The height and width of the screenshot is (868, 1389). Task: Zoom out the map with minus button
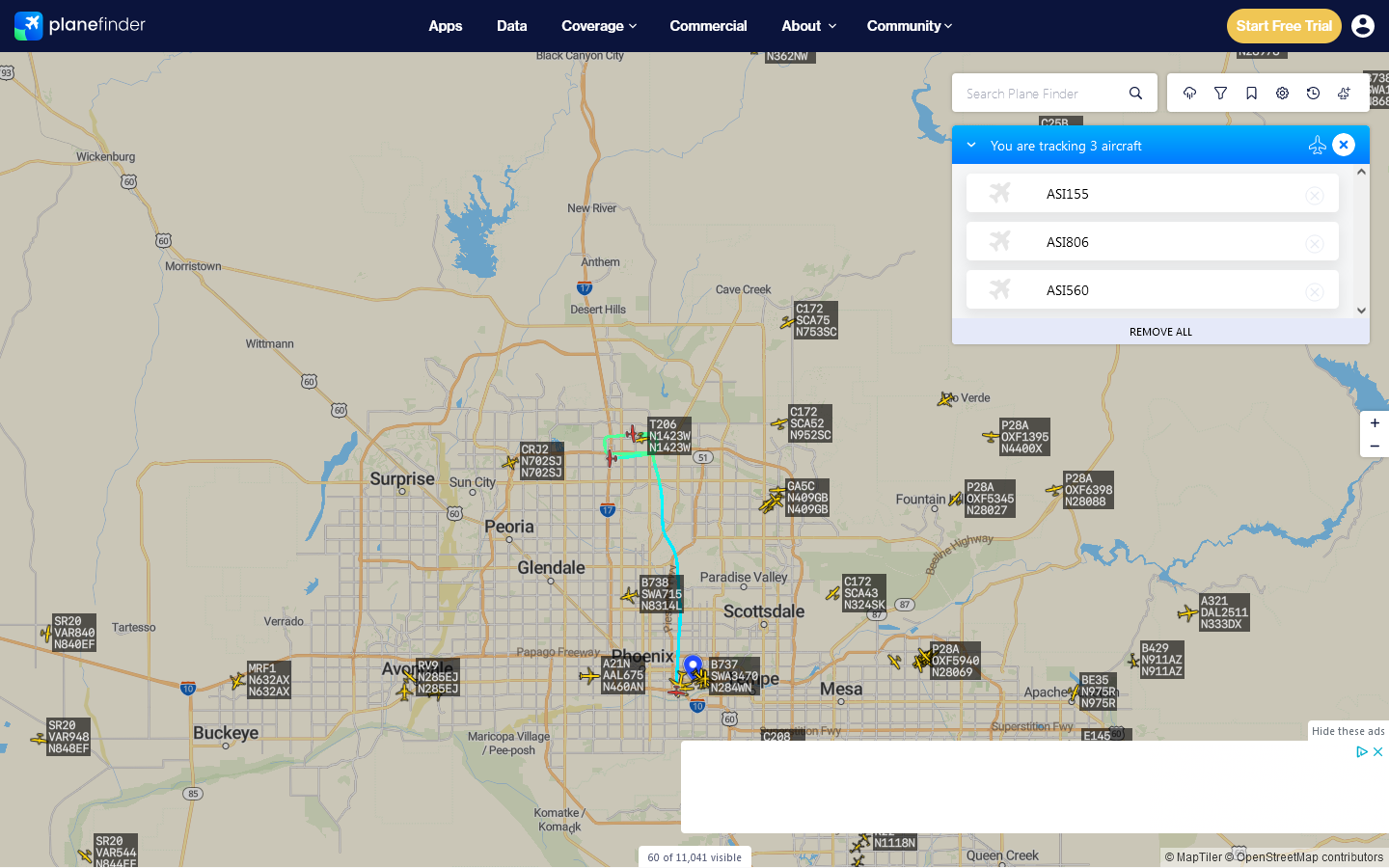click(x=1375, y=447)
